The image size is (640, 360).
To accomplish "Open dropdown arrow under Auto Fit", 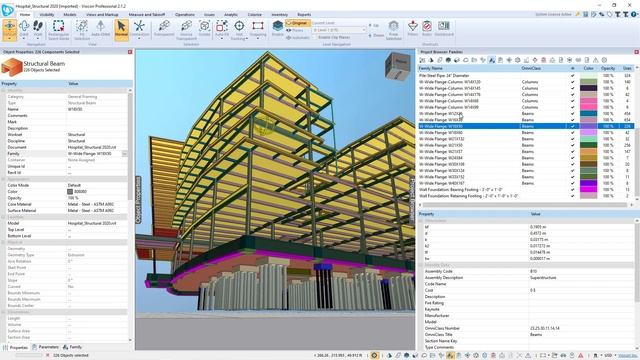I will (222, 39).
